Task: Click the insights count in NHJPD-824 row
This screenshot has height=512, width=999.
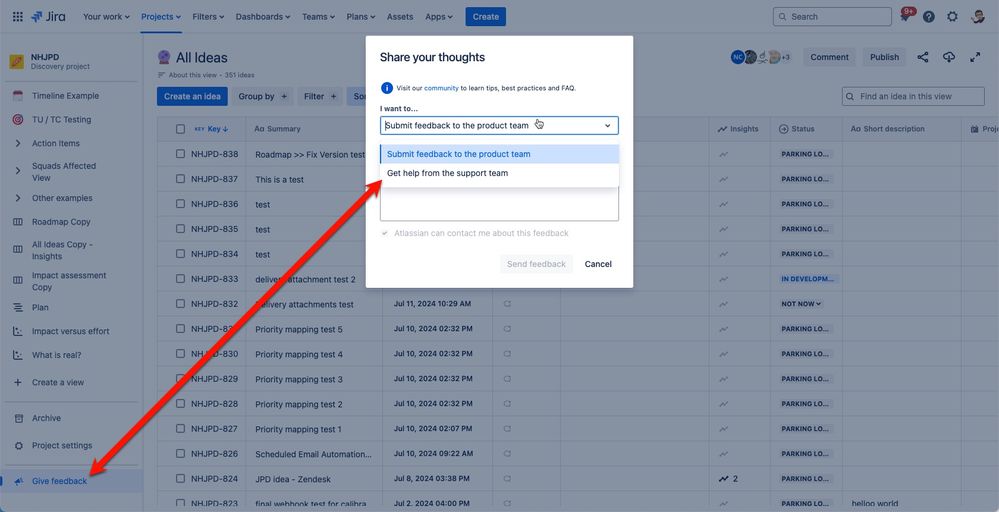Action: point(728,479)
